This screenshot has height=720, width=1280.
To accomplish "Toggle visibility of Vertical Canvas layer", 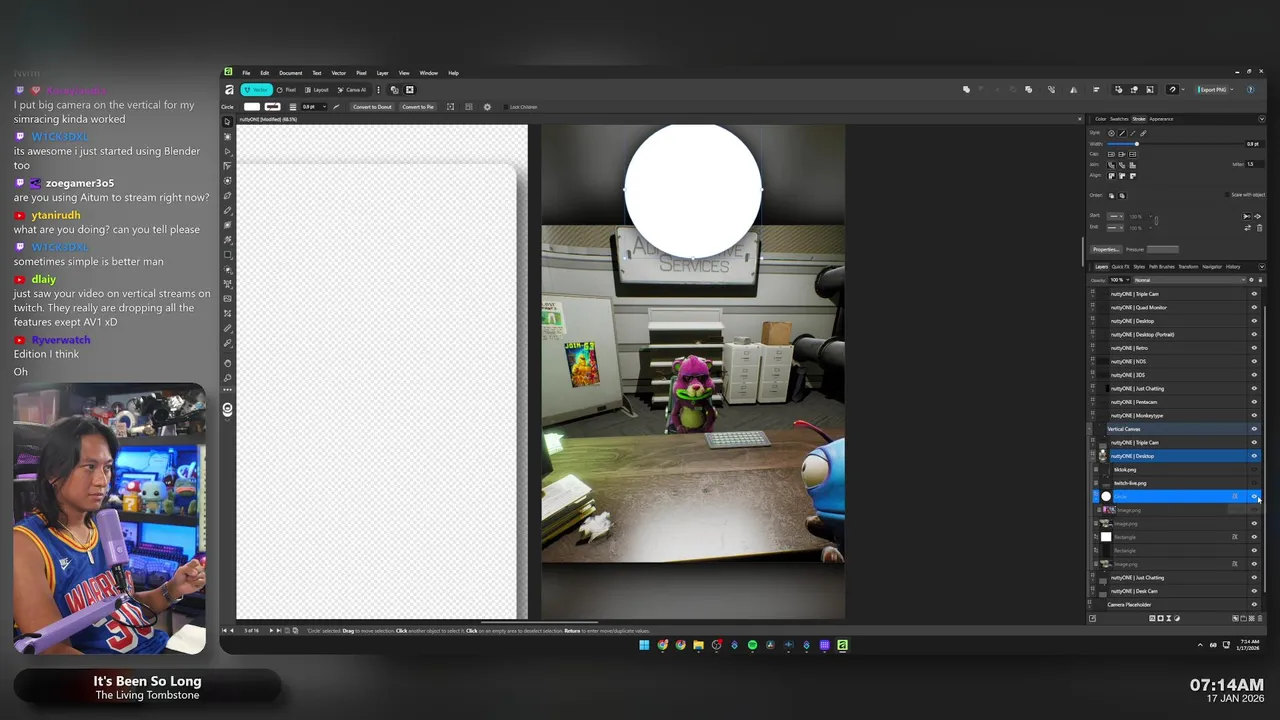I will [x=1254, y=429].
